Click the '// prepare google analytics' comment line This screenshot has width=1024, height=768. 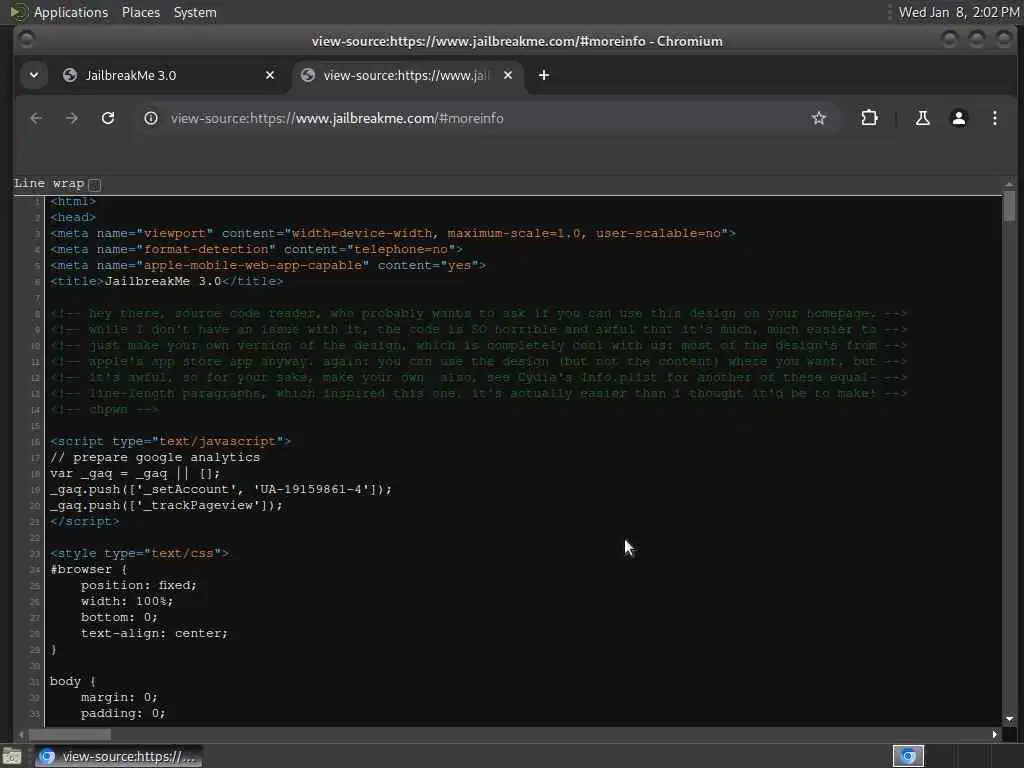155,457
